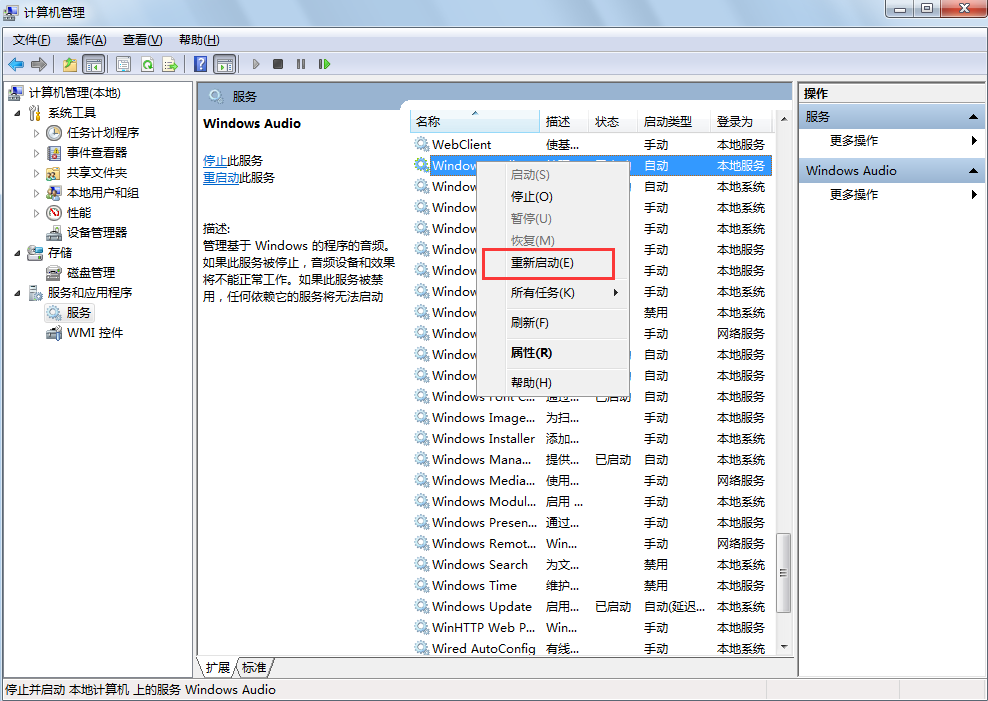Collapse the 系统工具 tree node

pos(18,113)
